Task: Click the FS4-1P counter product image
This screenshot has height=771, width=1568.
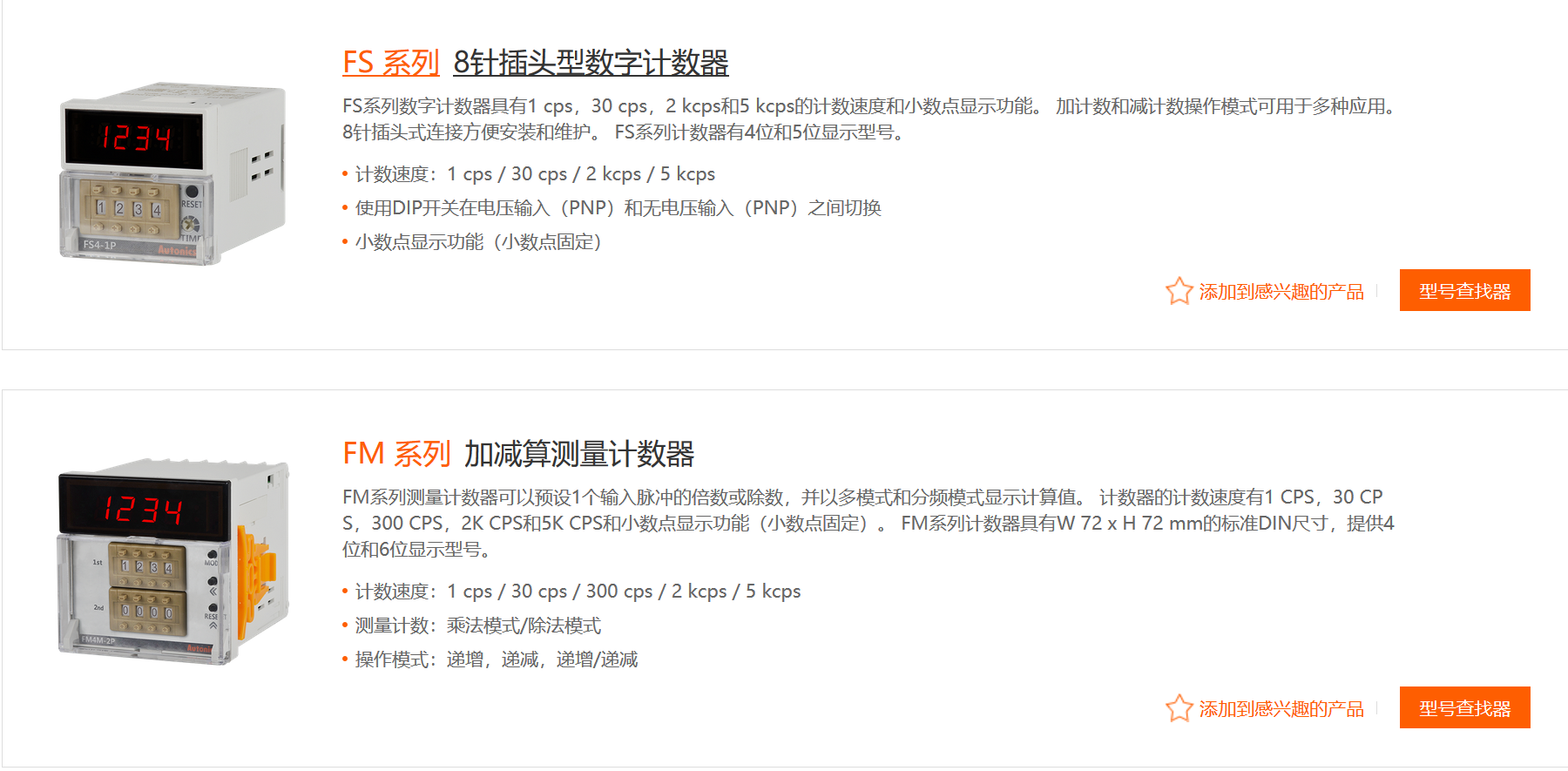Action: tap(172, 173)
